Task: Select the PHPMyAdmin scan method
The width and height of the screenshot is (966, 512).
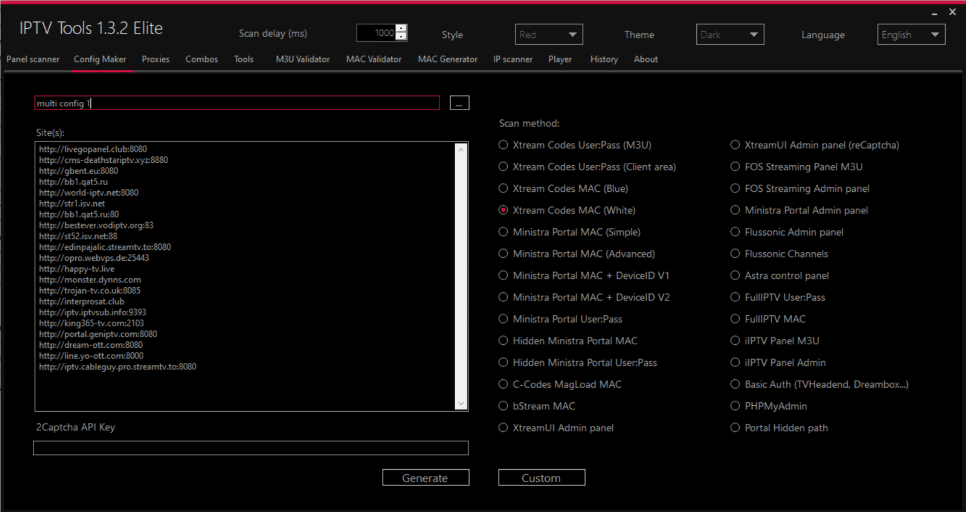Action: tap(736, 406)
